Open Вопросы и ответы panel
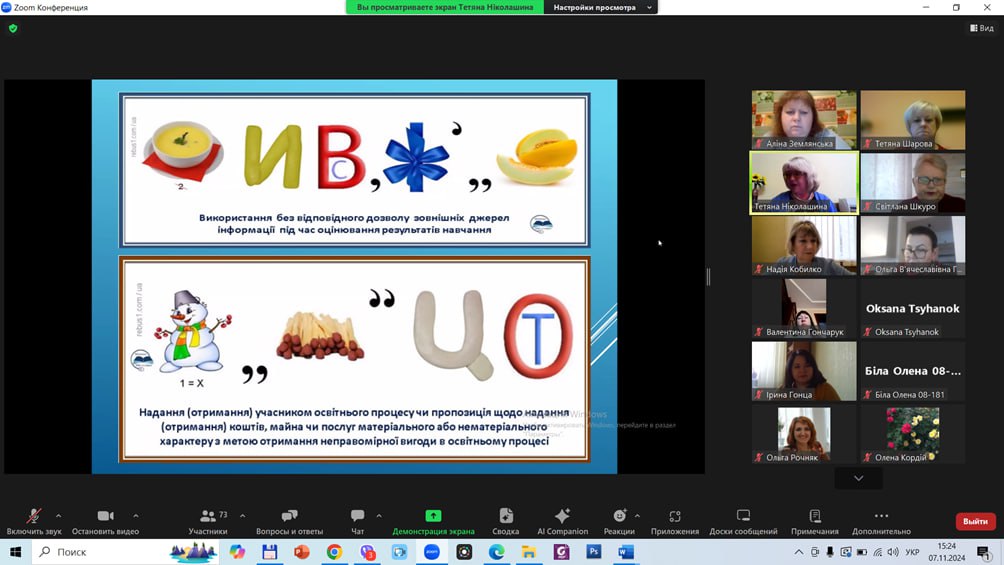 pos(289,521)
